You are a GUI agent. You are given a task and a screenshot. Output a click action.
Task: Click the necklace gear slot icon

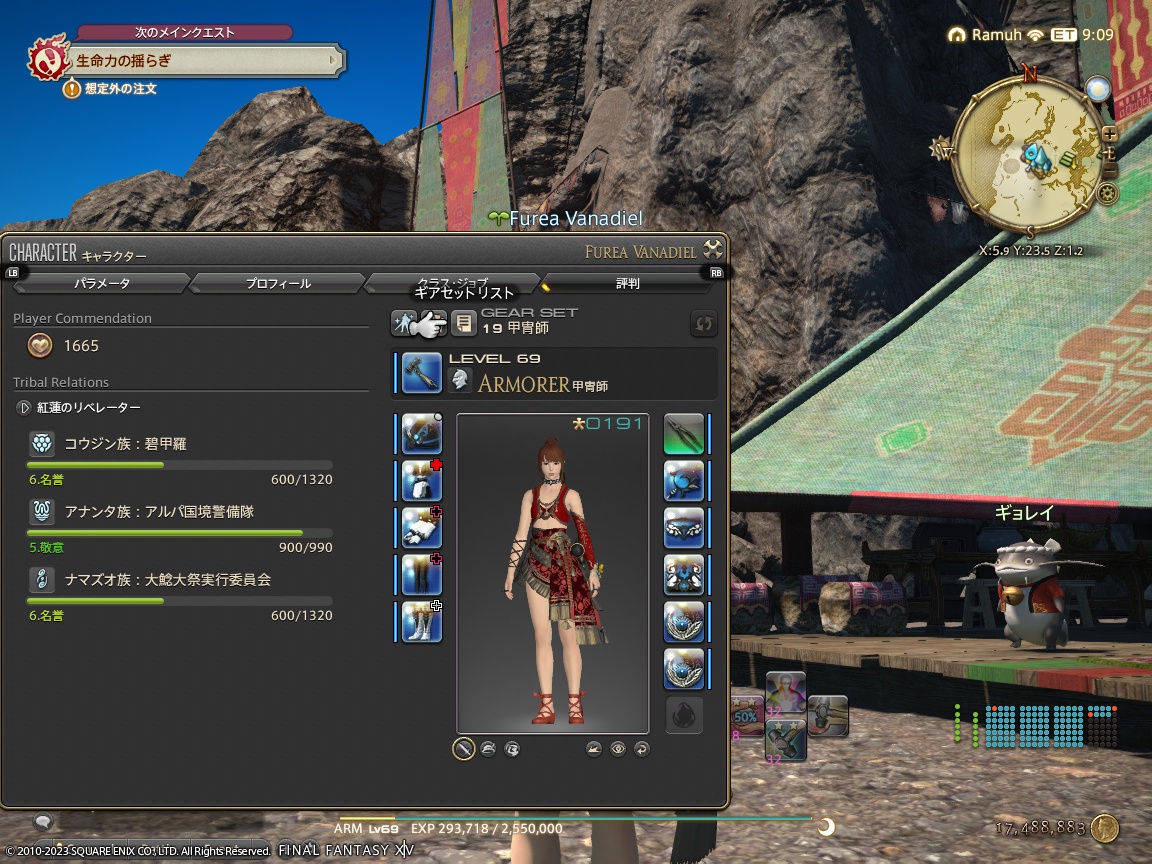pyautogui.click(x=686, y=527)
